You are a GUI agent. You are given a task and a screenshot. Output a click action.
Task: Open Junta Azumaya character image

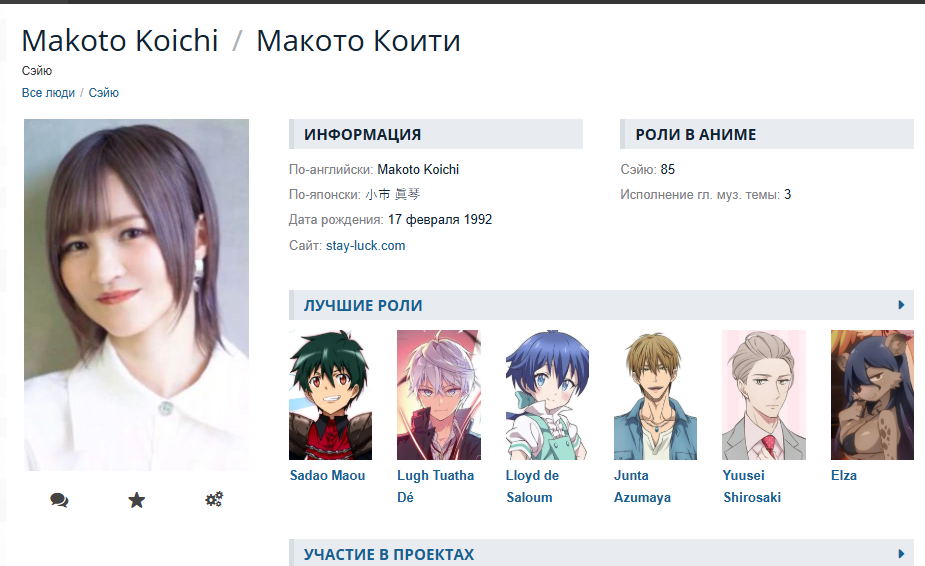pos(655,395)
